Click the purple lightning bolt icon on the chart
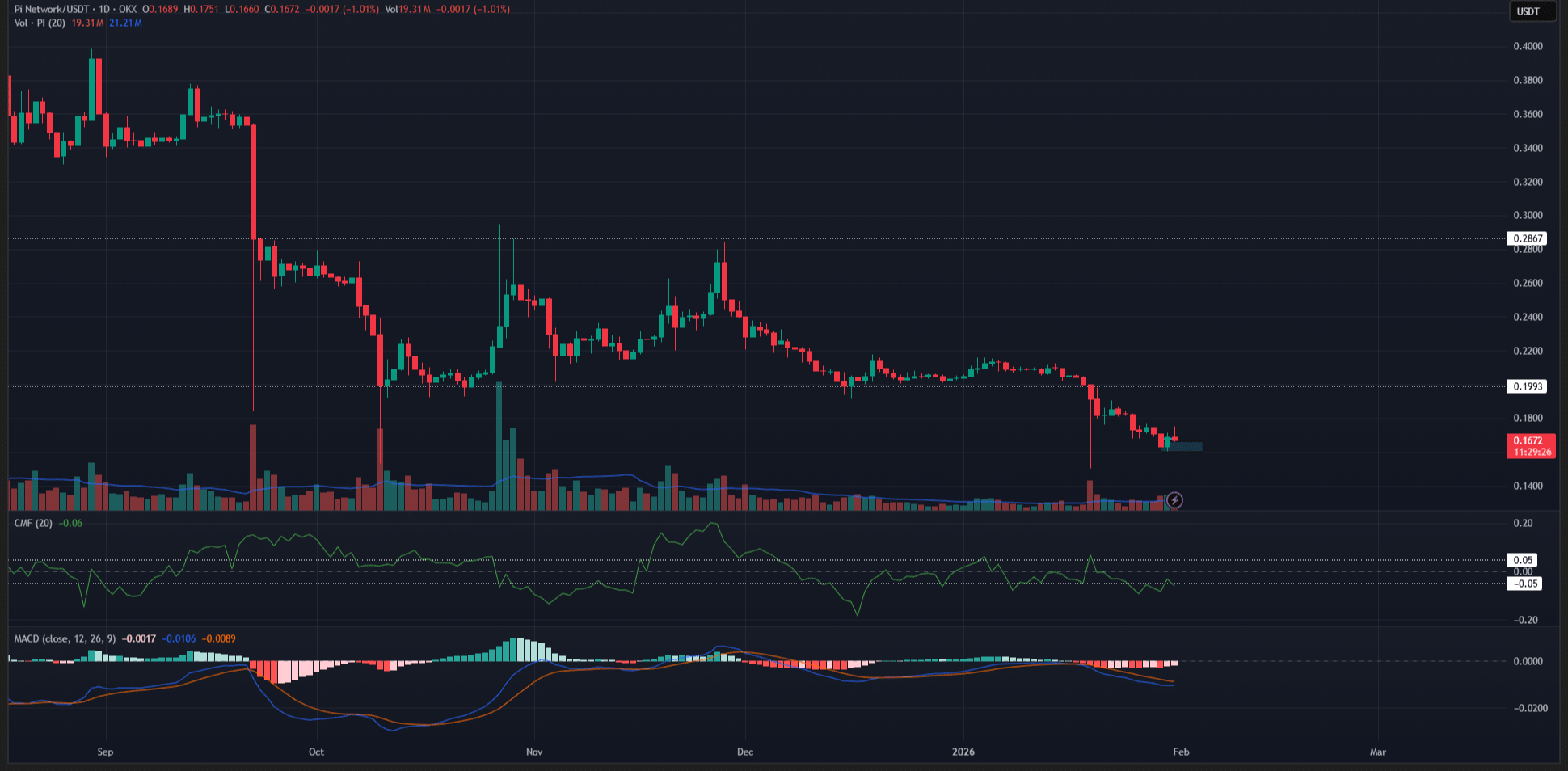The width and height of the screenshot is (1568, 771). [x=1174, y=500]
